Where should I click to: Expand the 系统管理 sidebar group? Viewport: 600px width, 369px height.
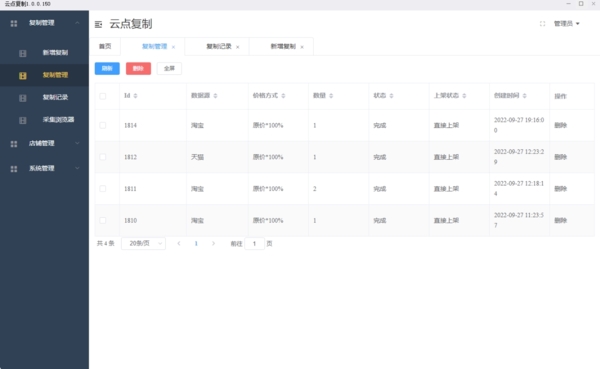pyautogui.click(x=77, y=168)
